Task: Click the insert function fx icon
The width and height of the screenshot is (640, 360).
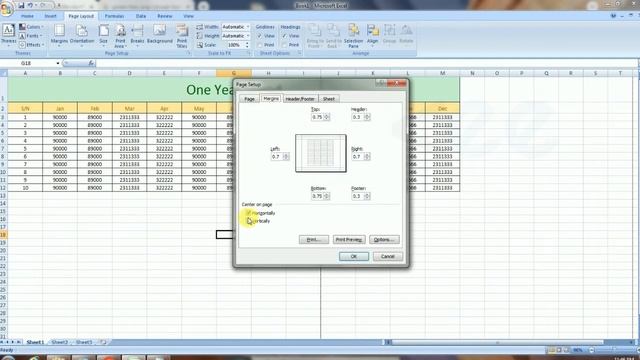Action: tap(91, 63)
